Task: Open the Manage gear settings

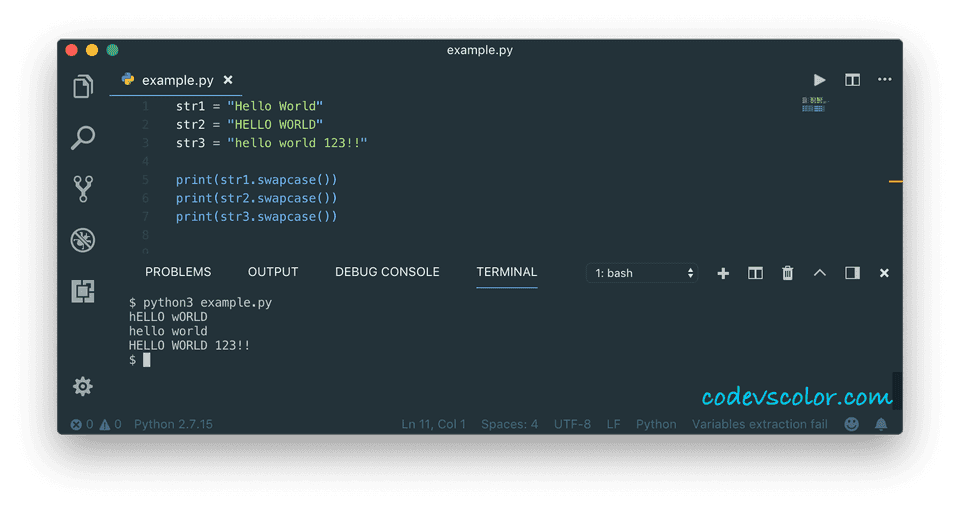Action: (x=83, y=386)
